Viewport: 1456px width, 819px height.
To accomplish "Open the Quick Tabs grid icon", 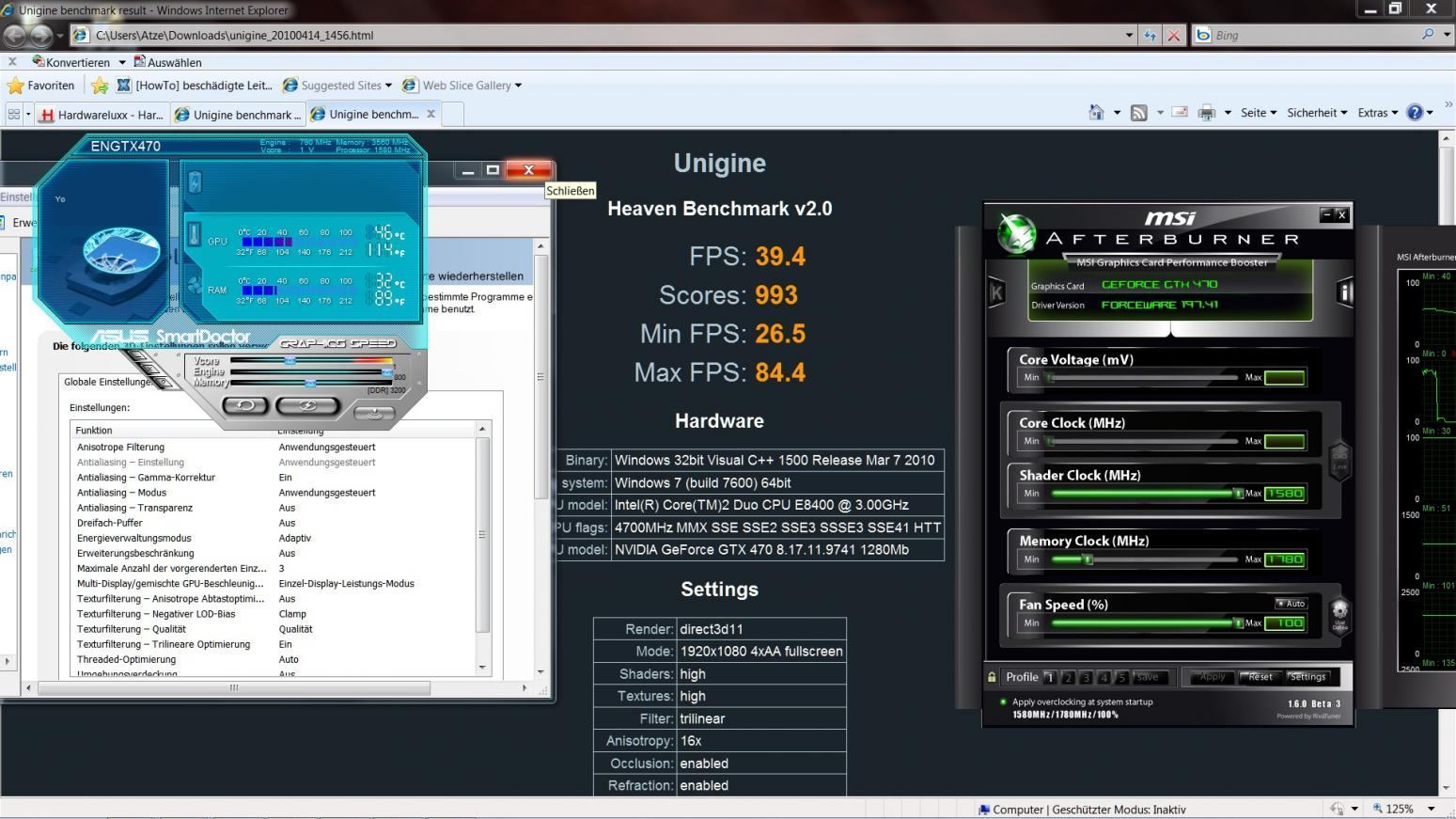I will tap(13, 114).
